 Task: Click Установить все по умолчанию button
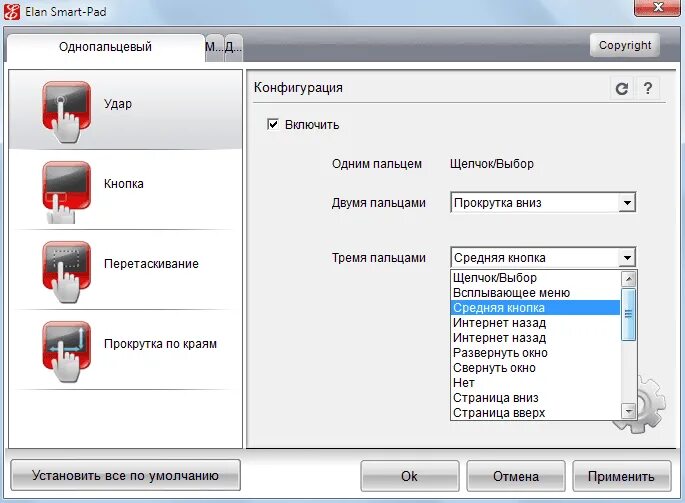(125, 475)
